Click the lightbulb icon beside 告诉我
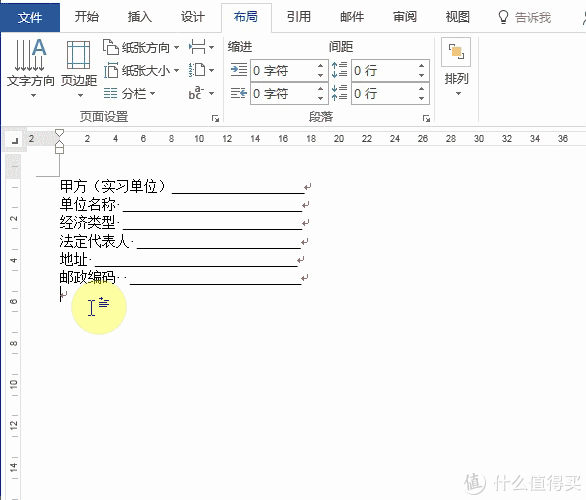 503,17
